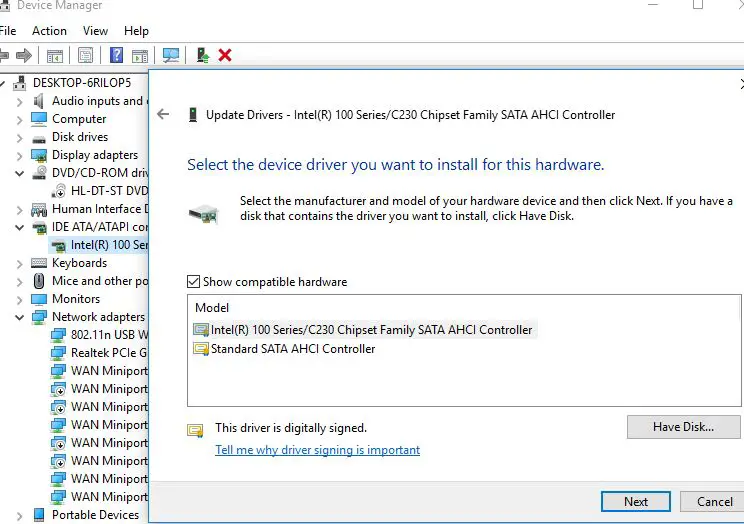The width and height of the screenshot is (744, 524).
Task: Expand the Display adapters category
Action: [x=19, y=156]
